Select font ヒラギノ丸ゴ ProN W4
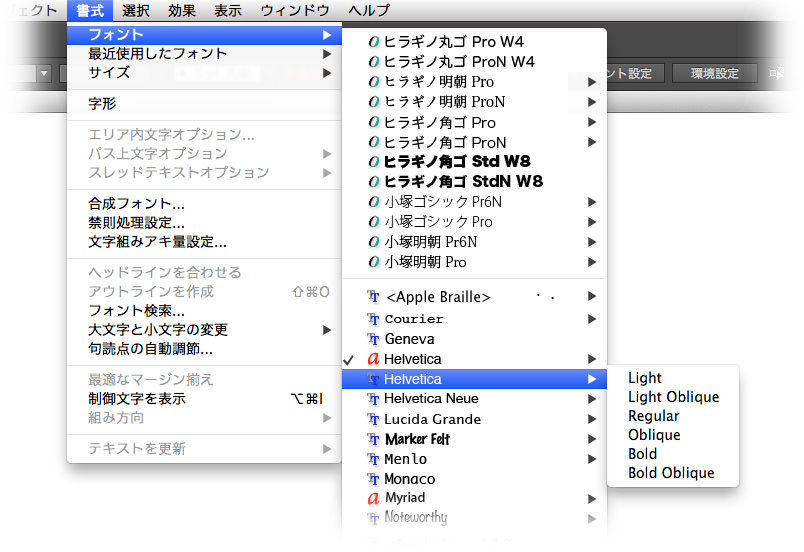The height and width of the screenshot is (552, 804). (x=474, y=62)
